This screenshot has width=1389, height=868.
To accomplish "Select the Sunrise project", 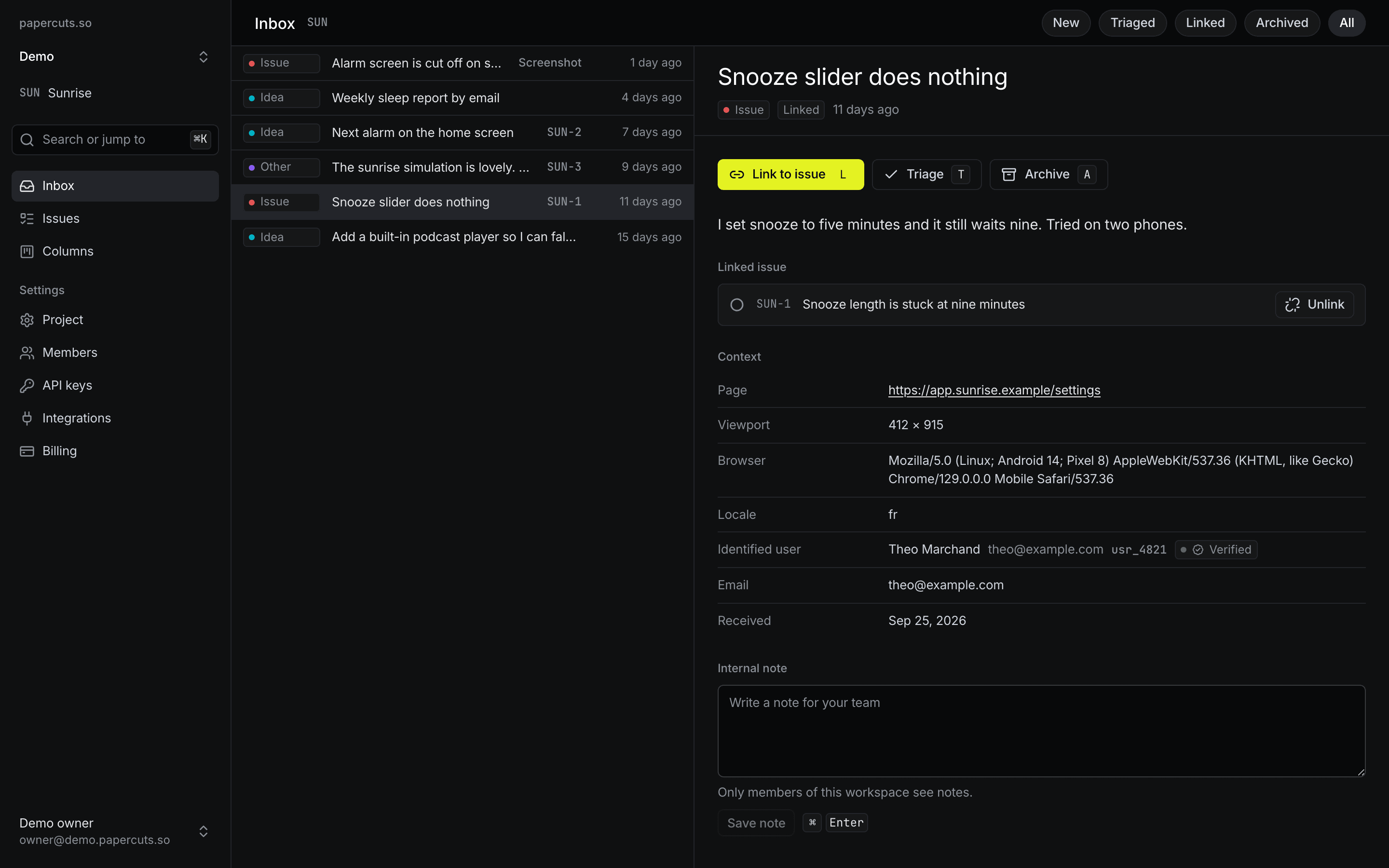I will 115,93.
